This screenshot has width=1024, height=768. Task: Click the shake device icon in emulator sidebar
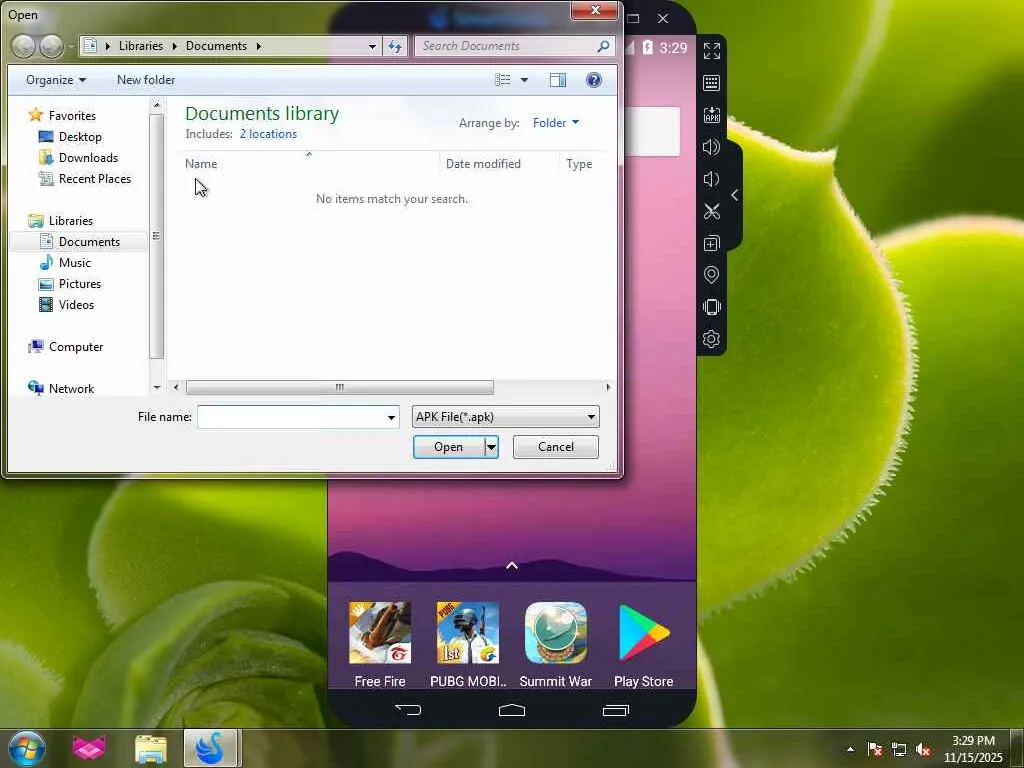[x=711, y=307]
